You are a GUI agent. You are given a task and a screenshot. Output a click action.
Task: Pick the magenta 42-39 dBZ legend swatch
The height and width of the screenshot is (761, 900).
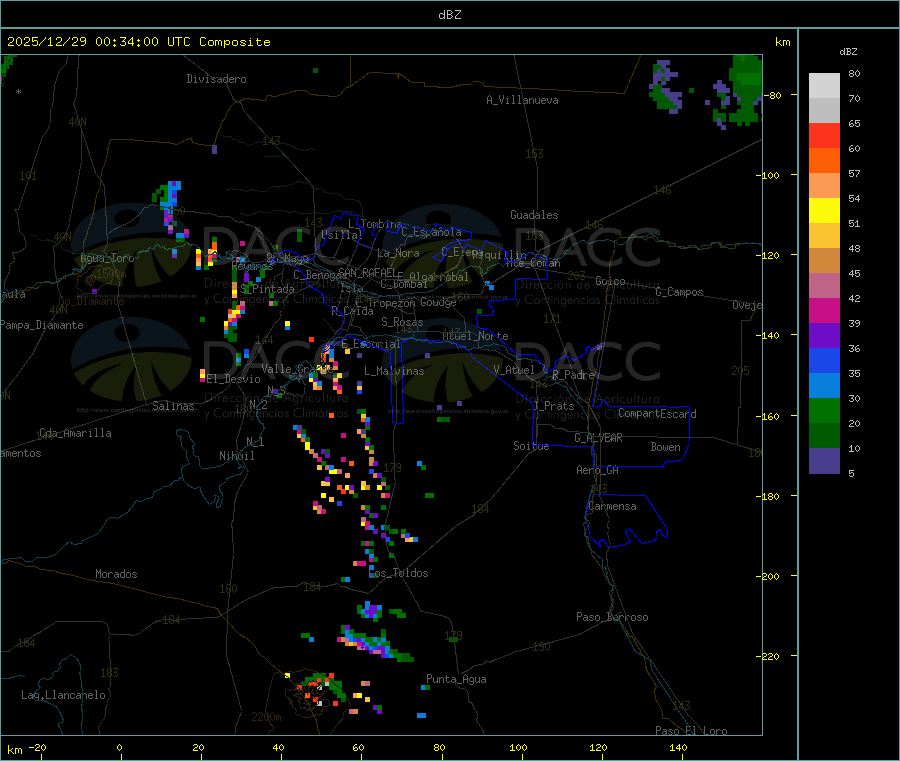pyautogui.click(x=824, y=310)
